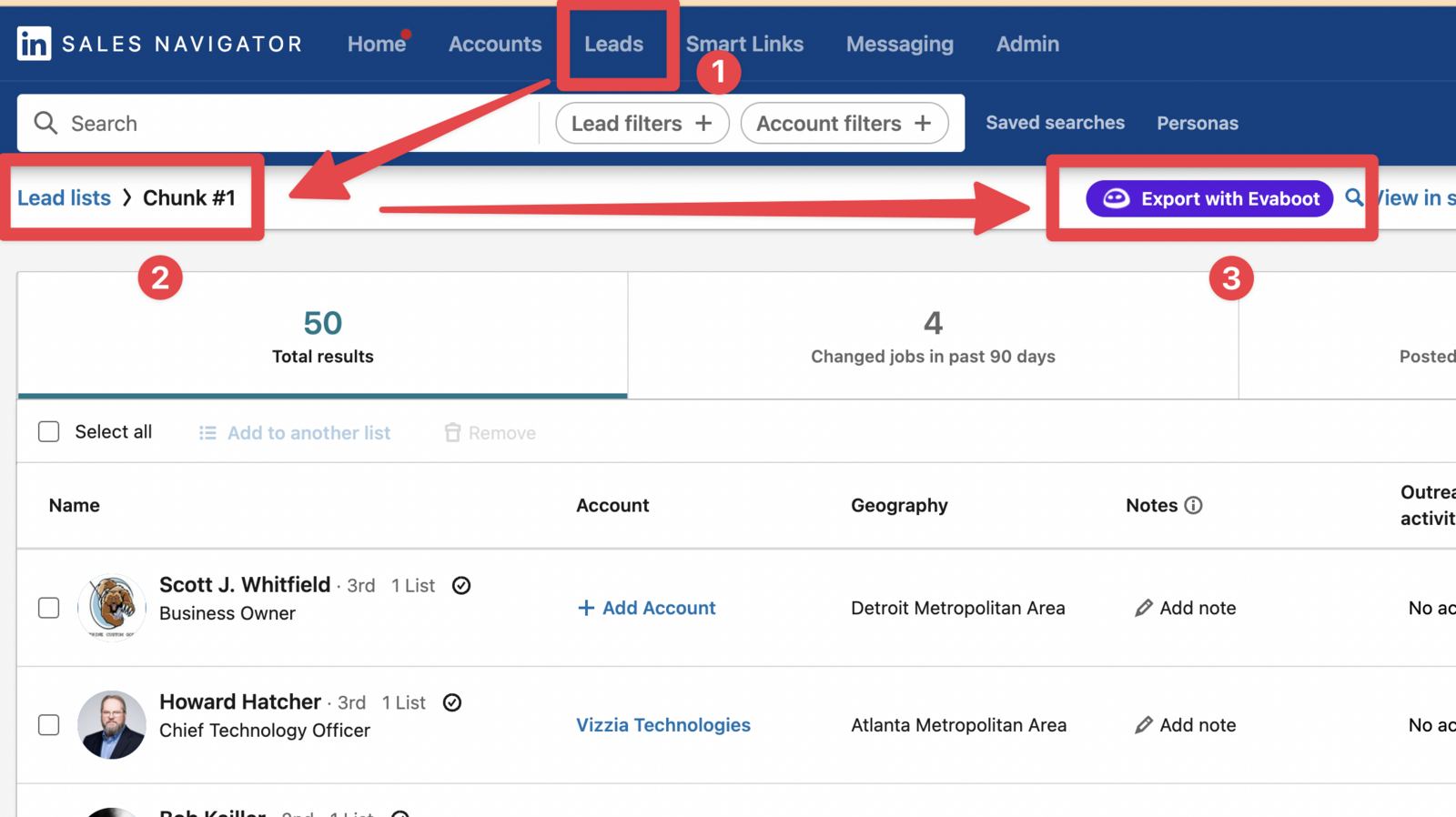
Task: Open Scott J. Whitfield's profile name
Action: [245, 584]
